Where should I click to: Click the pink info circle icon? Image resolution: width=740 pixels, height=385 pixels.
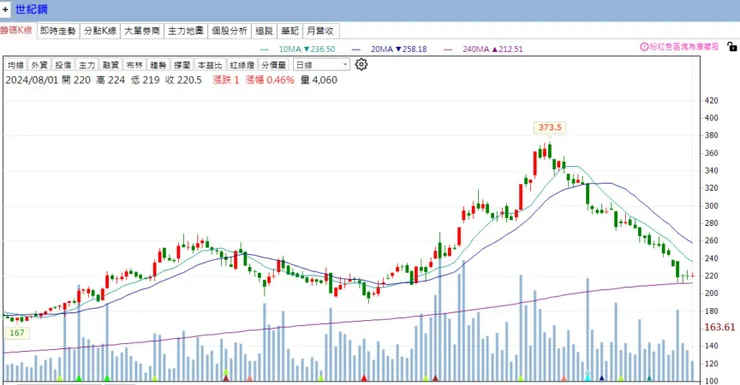(x=644, y=47)
